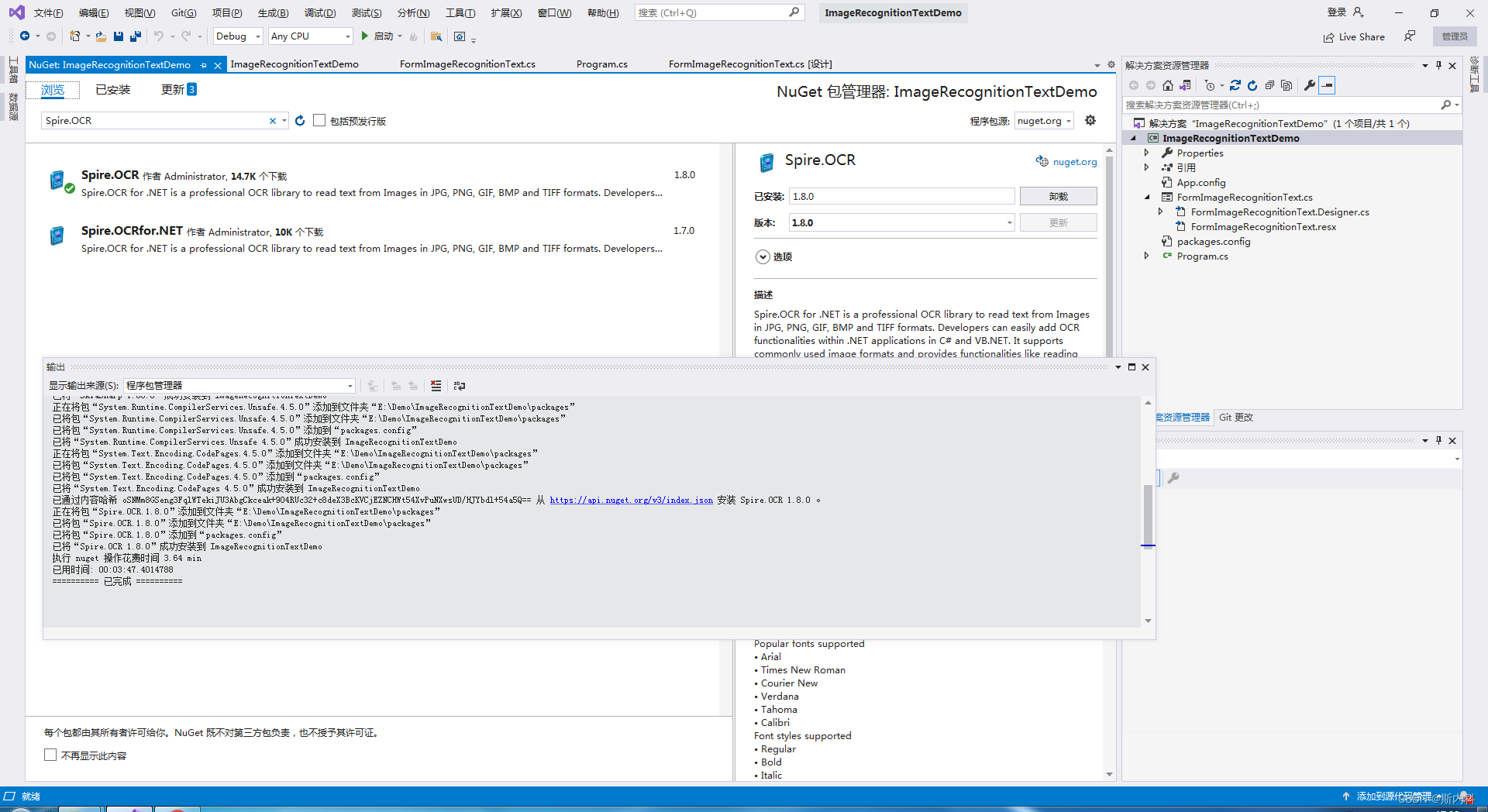The height and width of the screenshot is (812, 1488).
Task: Switch to the Installed NuGet tab
Action: click(x=113, y=90)
